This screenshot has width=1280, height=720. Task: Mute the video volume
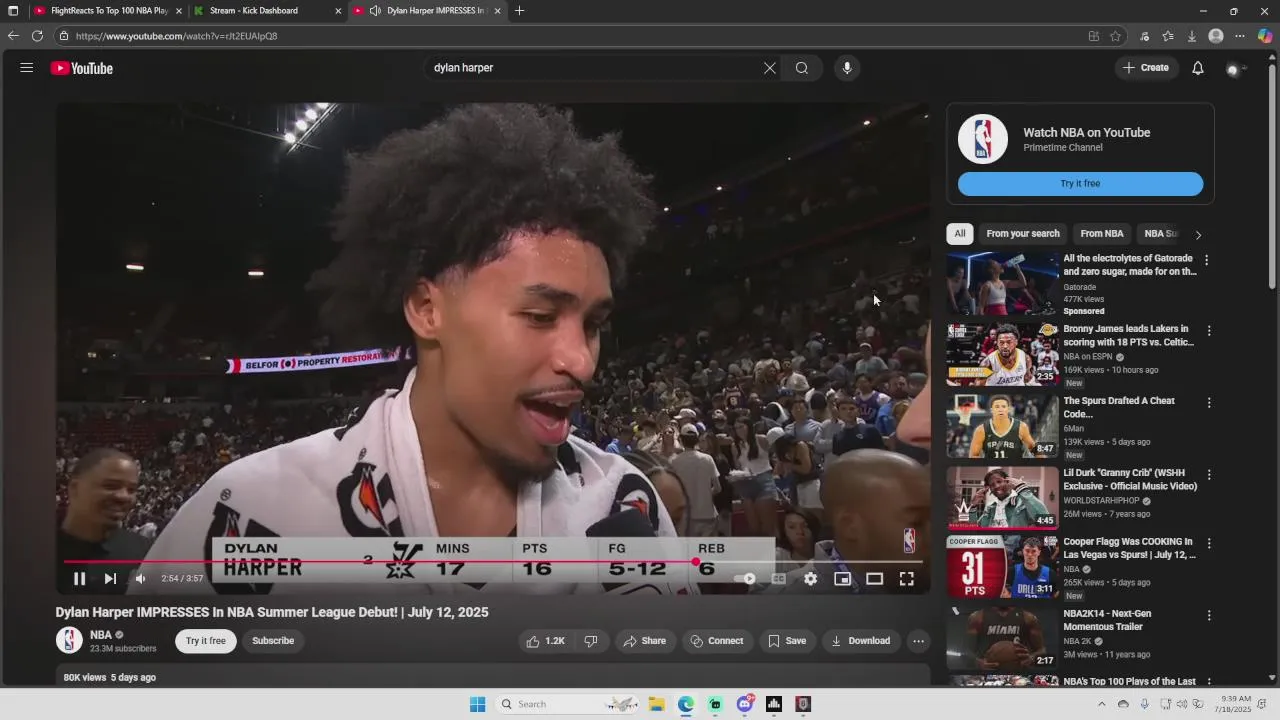pos(141,578)
